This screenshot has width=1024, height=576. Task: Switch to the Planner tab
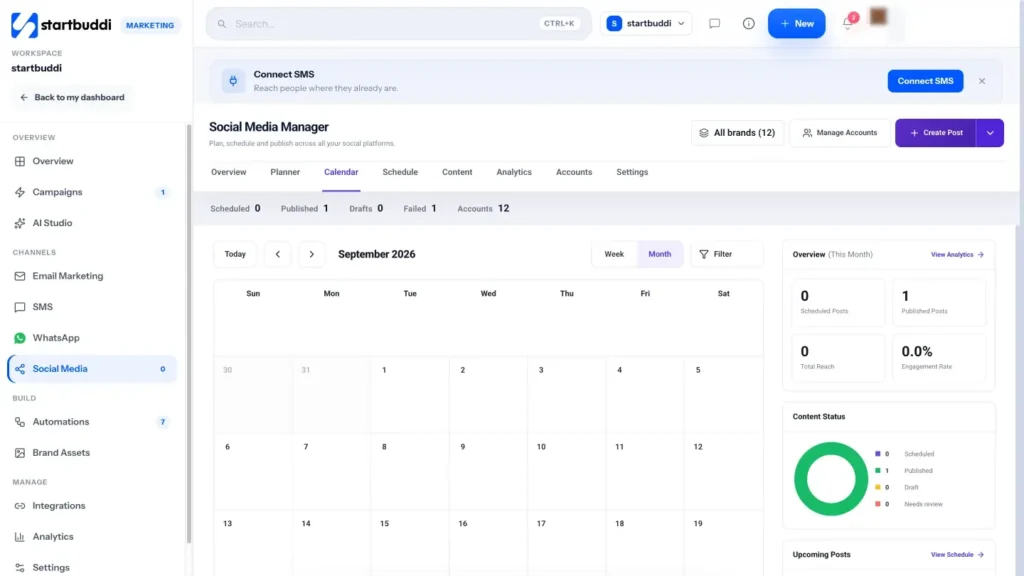coord(285,172)
